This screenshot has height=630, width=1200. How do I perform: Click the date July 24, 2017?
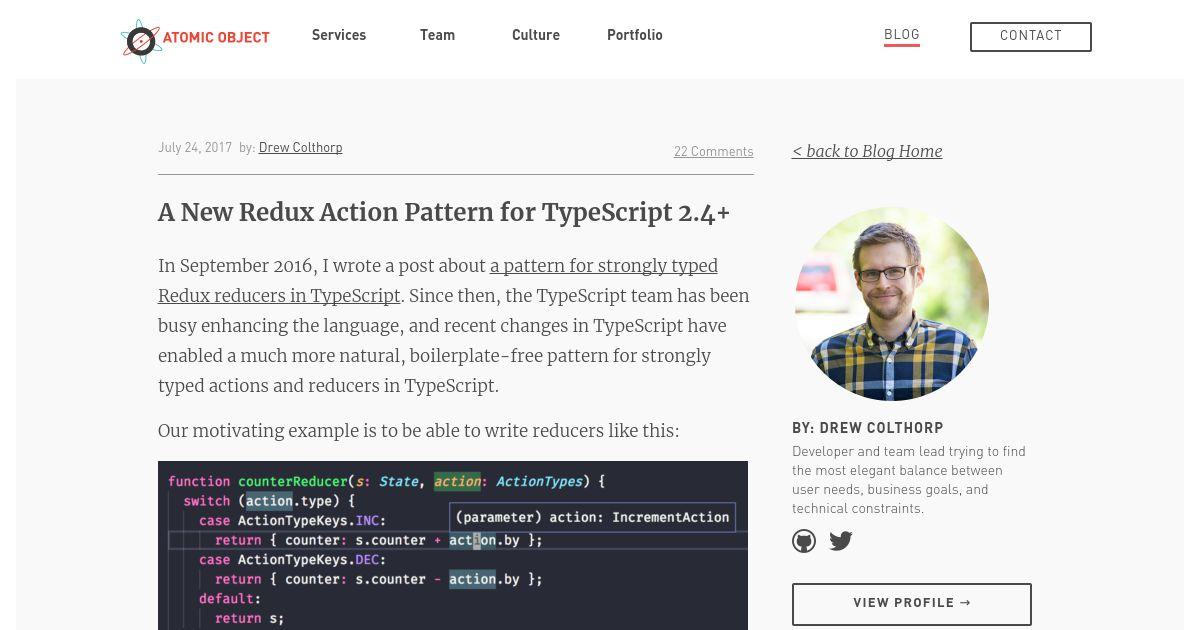195,148
